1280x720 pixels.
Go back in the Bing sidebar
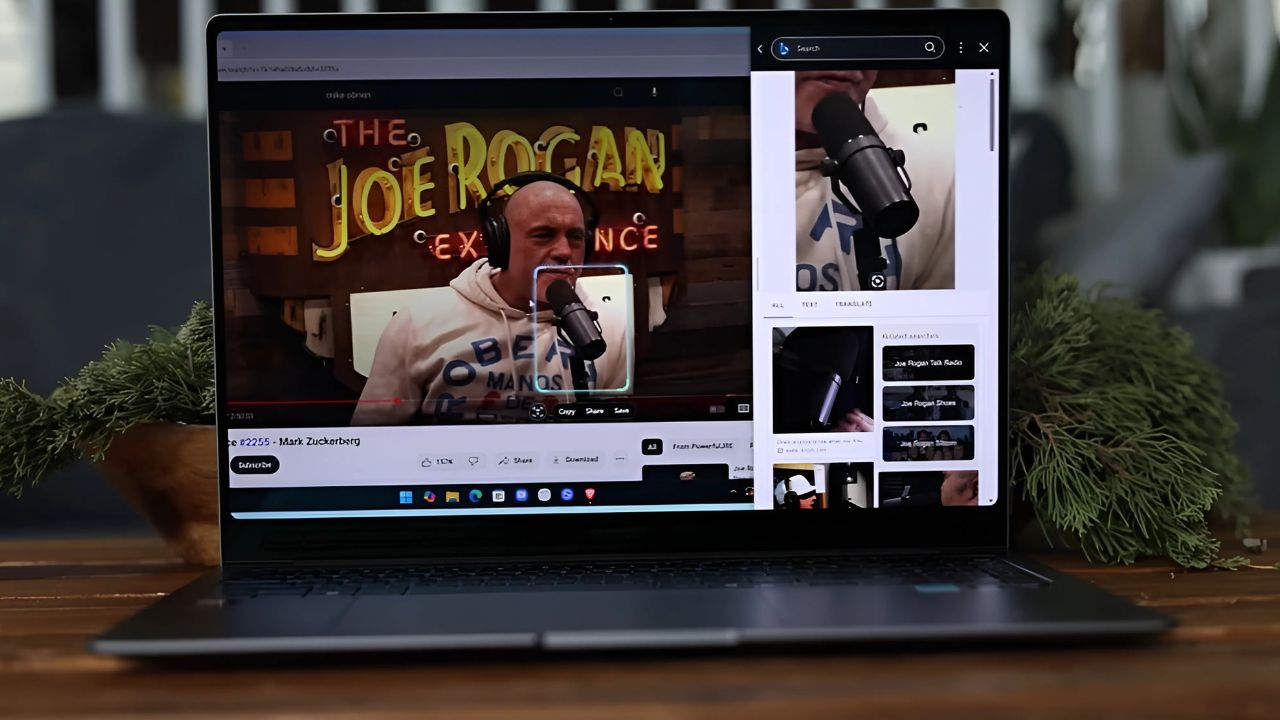[760, 48]
